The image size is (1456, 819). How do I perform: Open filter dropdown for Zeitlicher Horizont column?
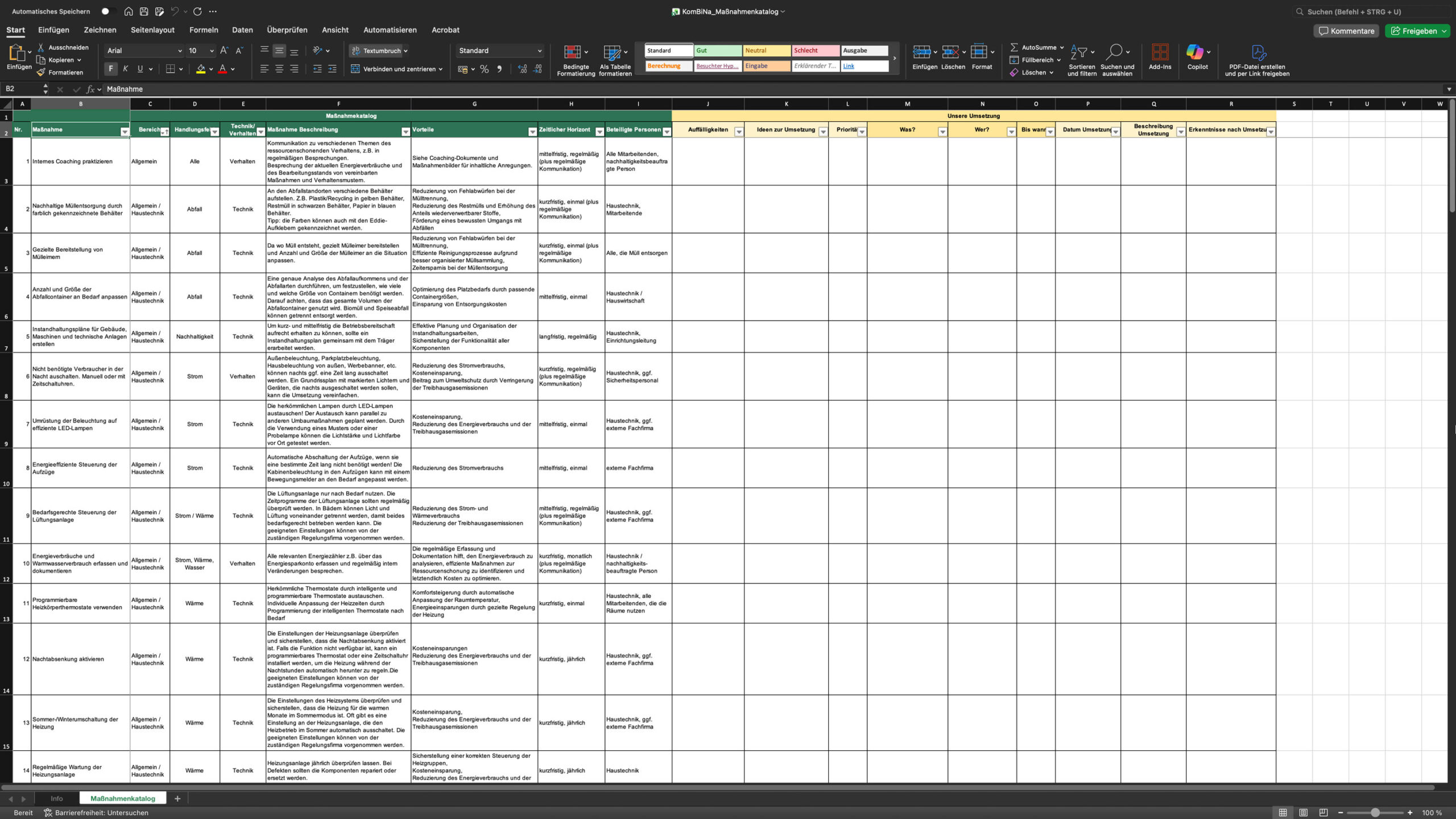click(x=599, y=132)
